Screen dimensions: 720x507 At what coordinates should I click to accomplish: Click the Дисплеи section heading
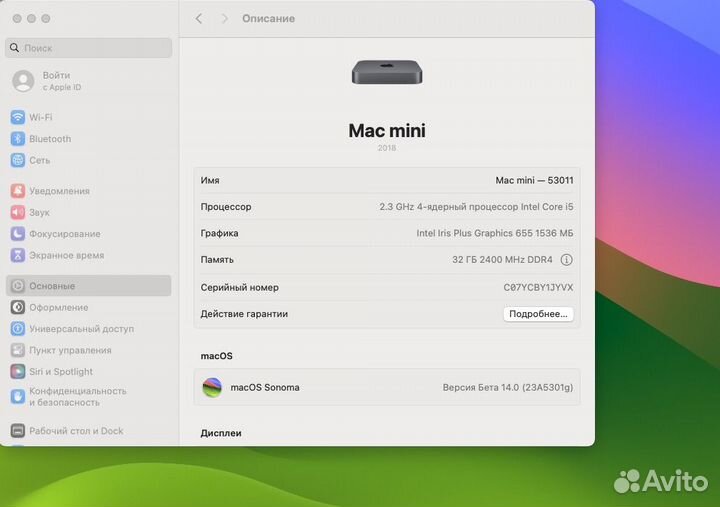click(x=221, y=433)
